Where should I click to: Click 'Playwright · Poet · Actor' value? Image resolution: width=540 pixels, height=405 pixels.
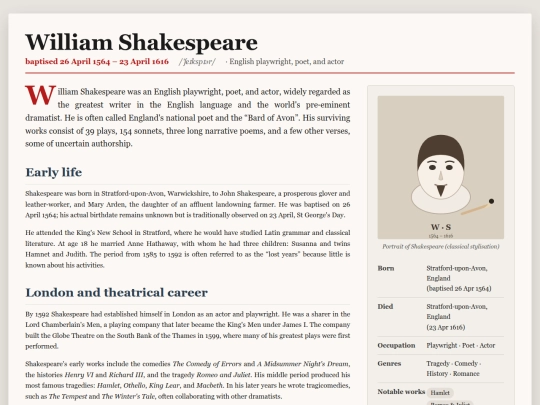pos(461,345)
